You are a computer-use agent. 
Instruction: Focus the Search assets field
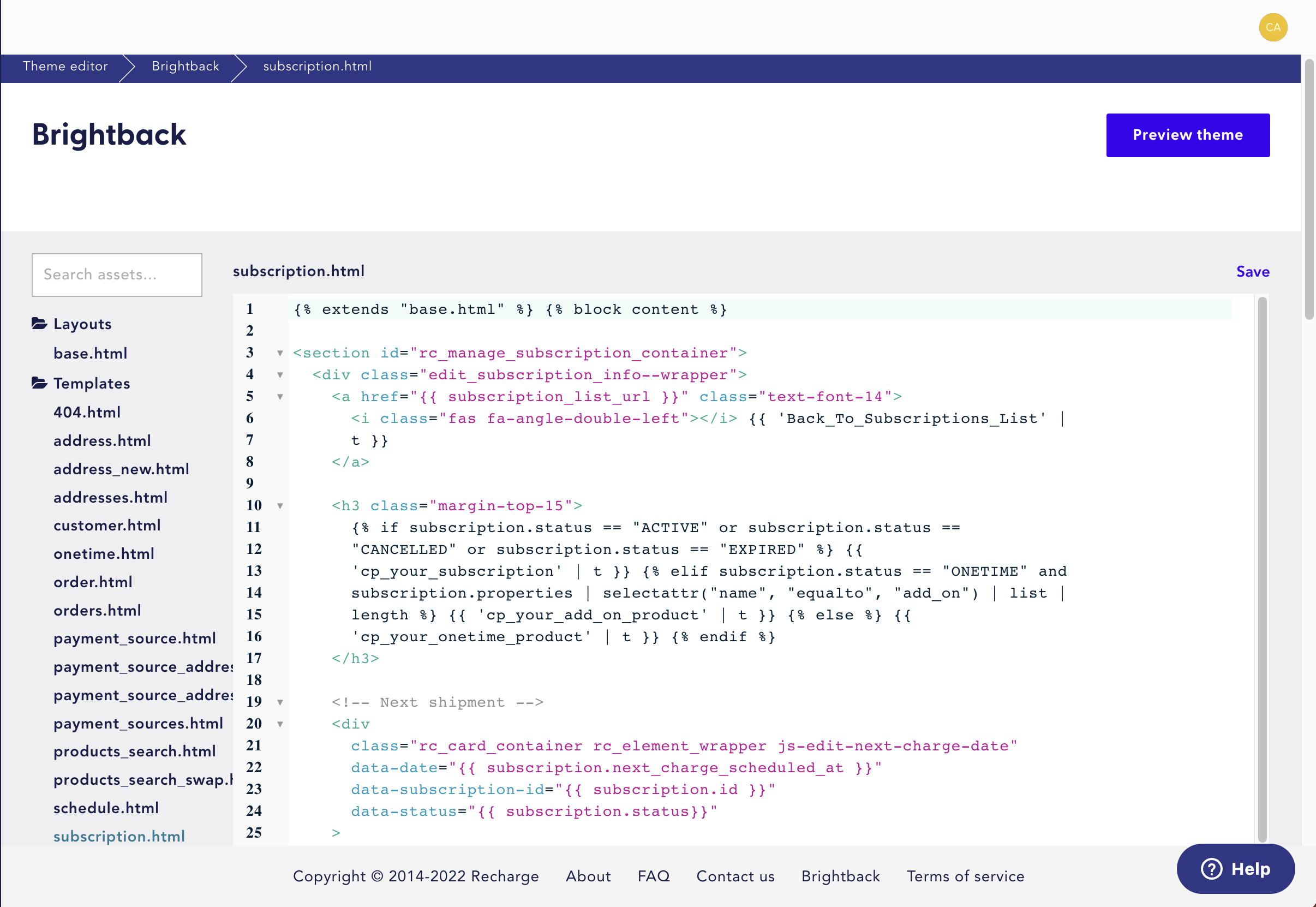coord(117,275)
